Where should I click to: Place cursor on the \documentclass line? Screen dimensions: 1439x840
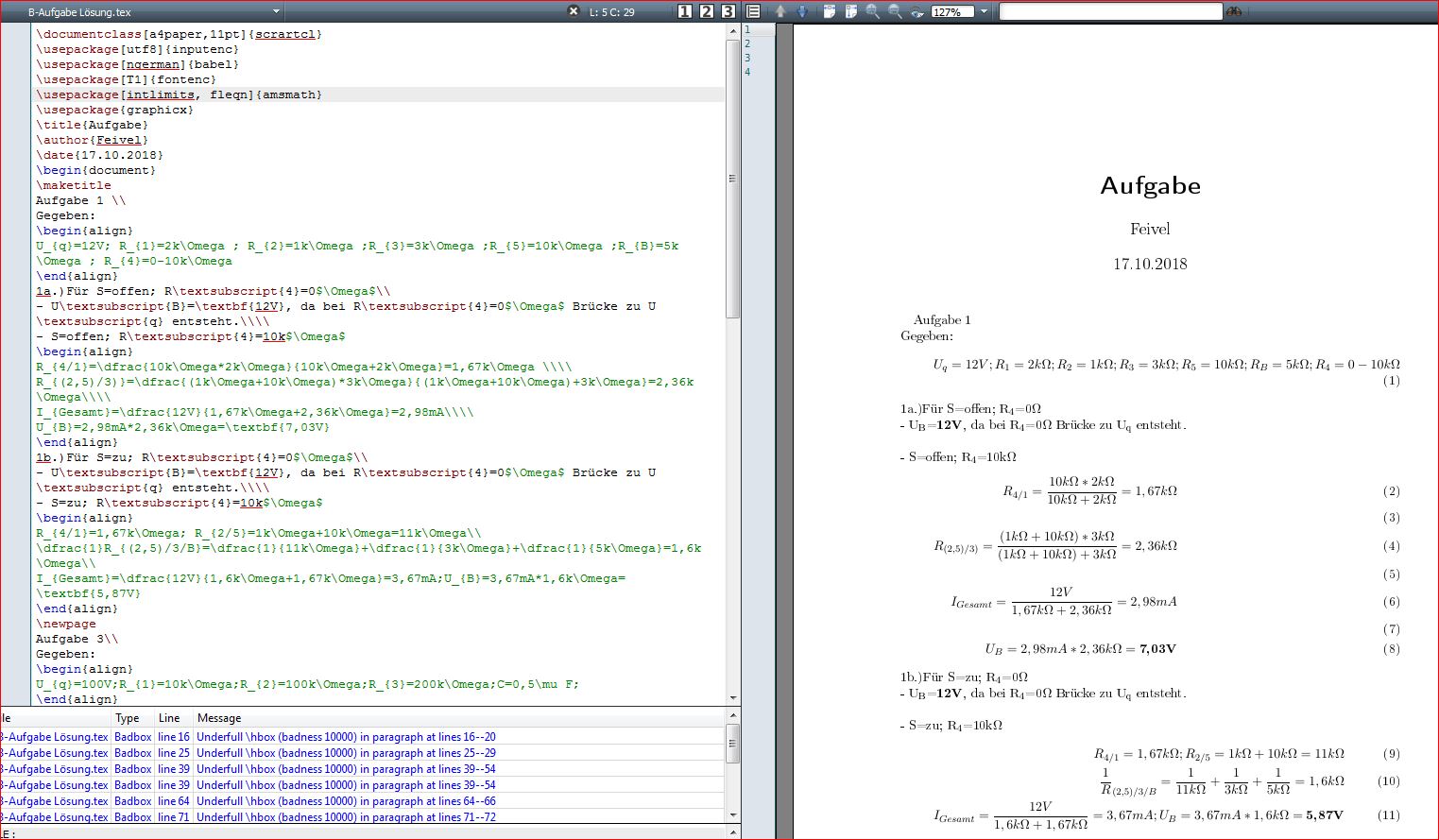[180, 34]
